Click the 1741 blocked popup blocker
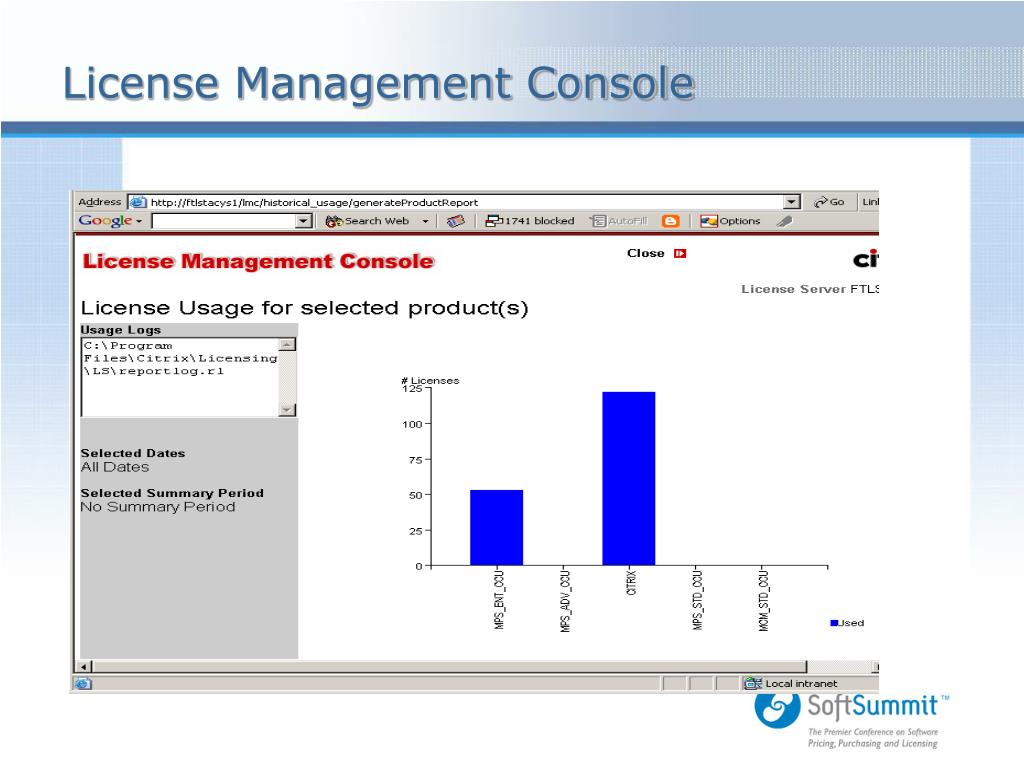Screen dimensions: 1024x768 coord(530,221)
